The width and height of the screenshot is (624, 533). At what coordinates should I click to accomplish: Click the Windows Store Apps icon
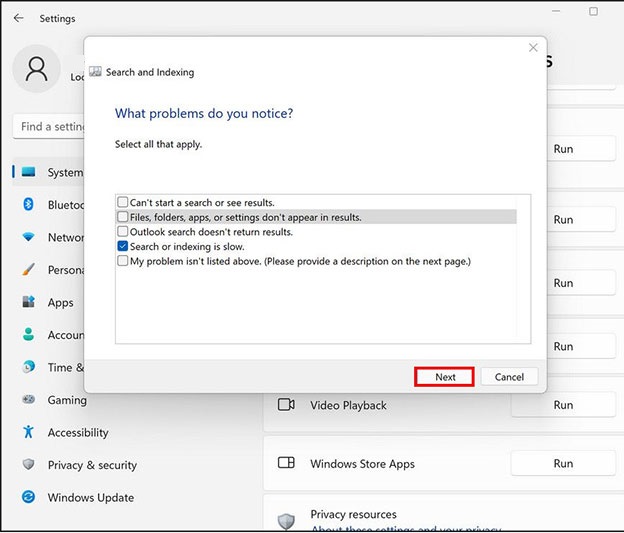click(286, 463)
